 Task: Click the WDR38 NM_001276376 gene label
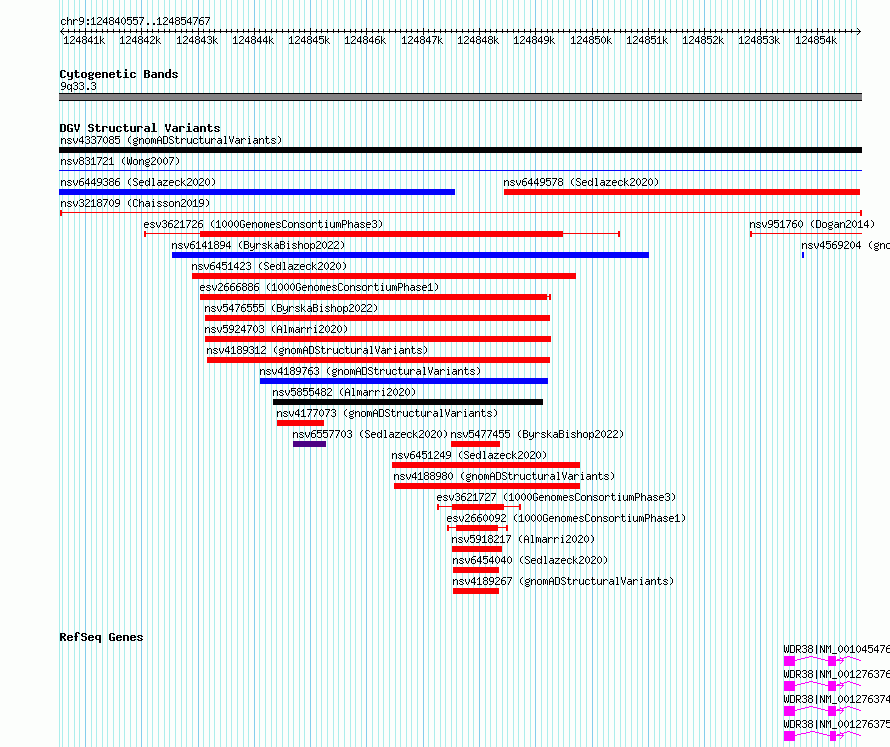click(836, 674)
